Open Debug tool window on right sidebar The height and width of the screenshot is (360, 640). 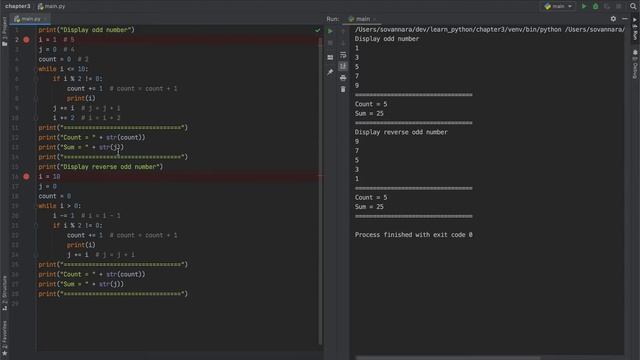click(x=635, y=64)
